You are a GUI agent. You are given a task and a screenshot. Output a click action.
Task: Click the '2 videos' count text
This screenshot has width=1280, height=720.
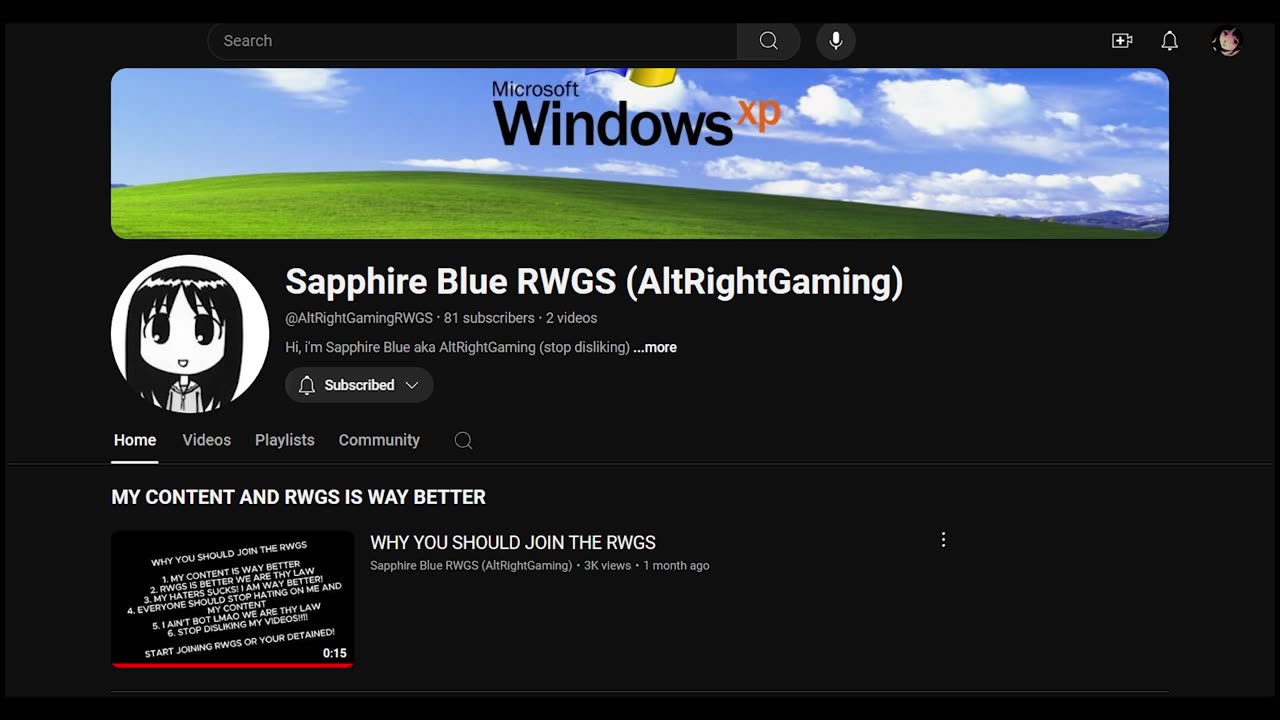tap(571, 318)
